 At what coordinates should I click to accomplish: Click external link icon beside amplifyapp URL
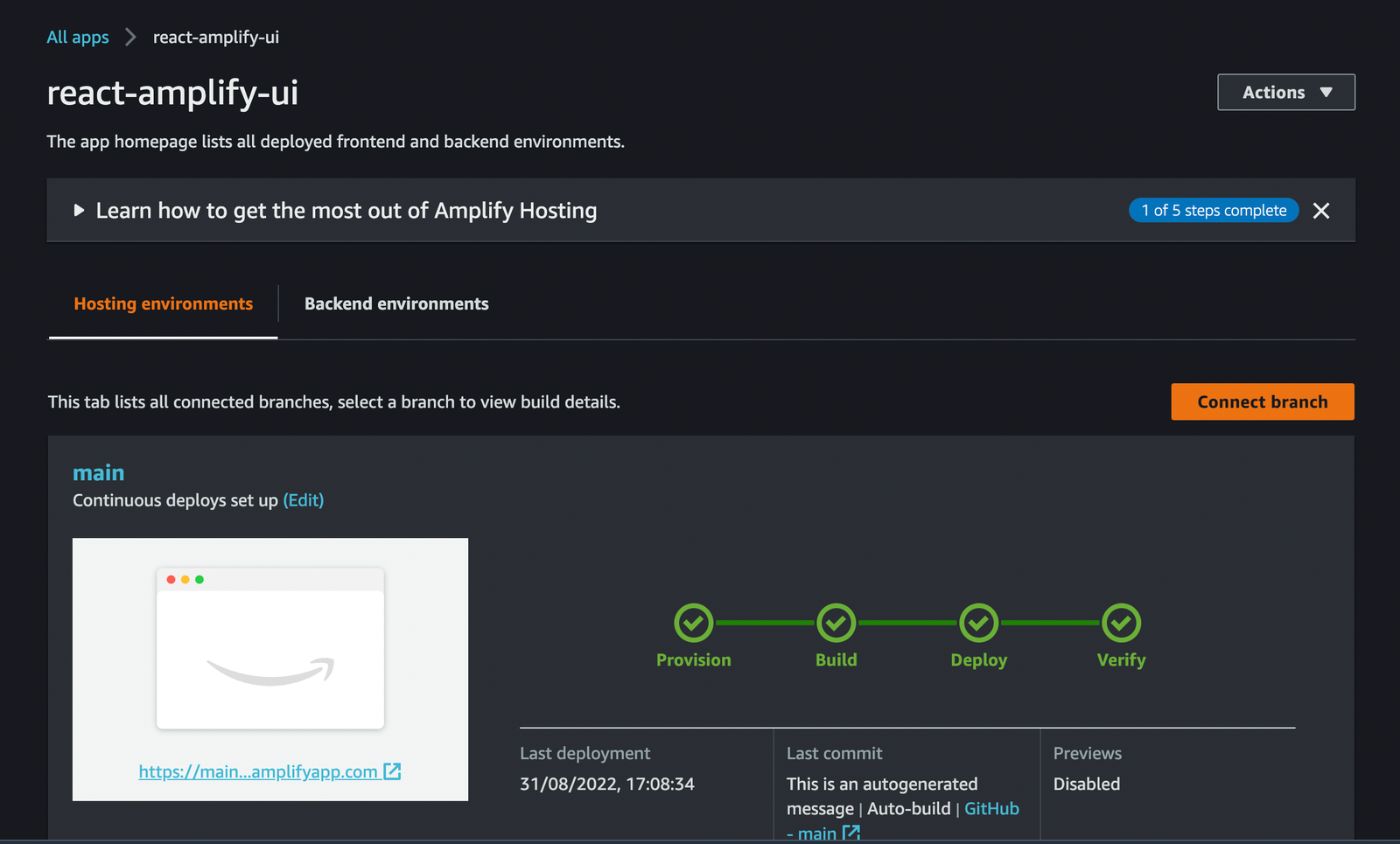pos(392,771)
